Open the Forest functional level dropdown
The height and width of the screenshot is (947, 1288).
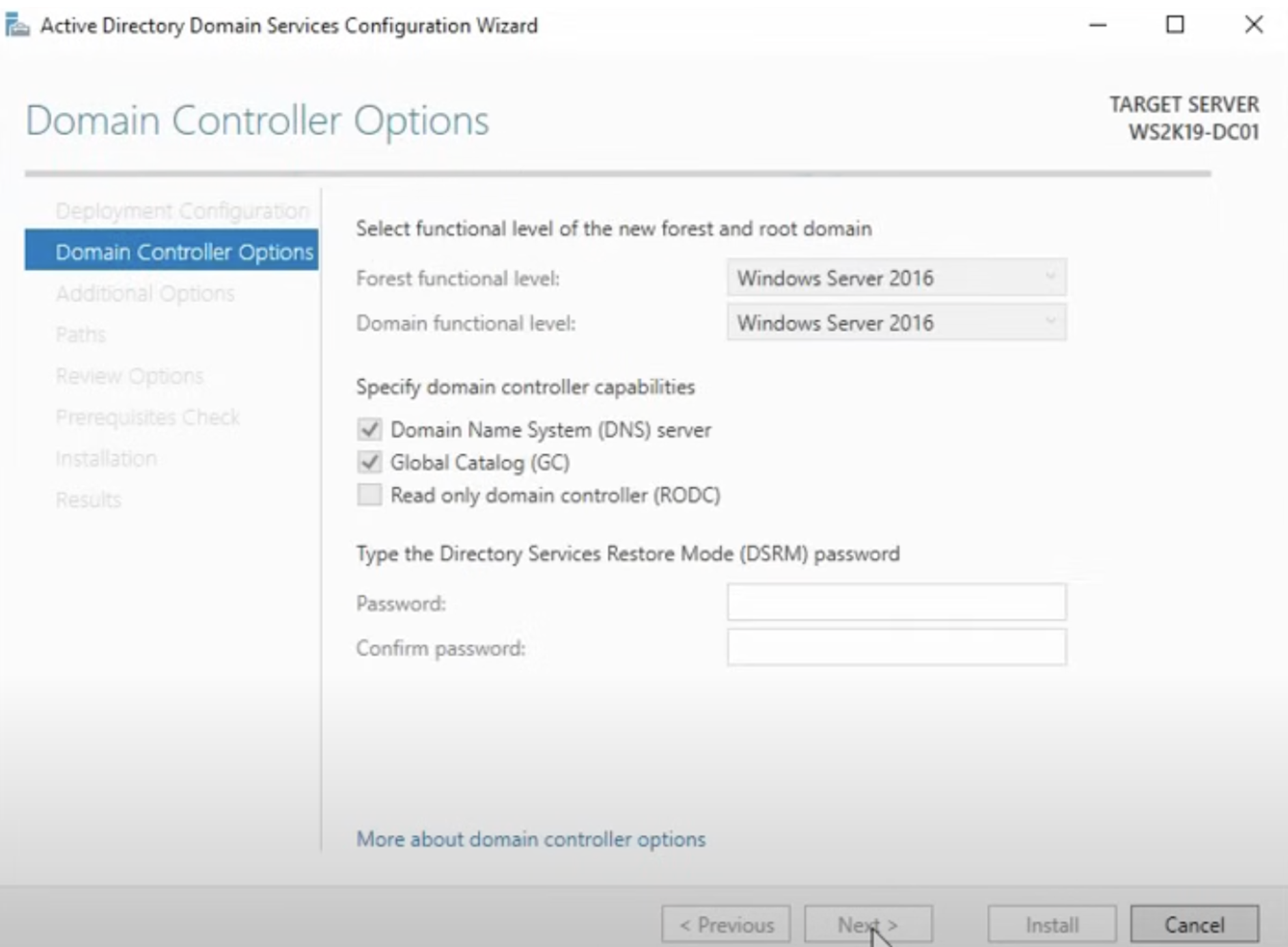[x=1050, y=277]
